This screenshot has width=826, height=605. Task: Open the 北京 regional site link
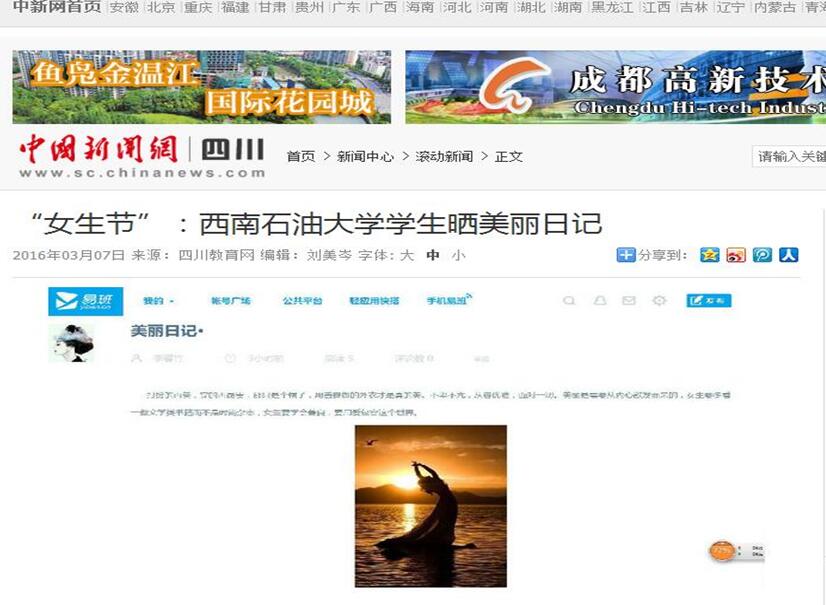point(161,7)
